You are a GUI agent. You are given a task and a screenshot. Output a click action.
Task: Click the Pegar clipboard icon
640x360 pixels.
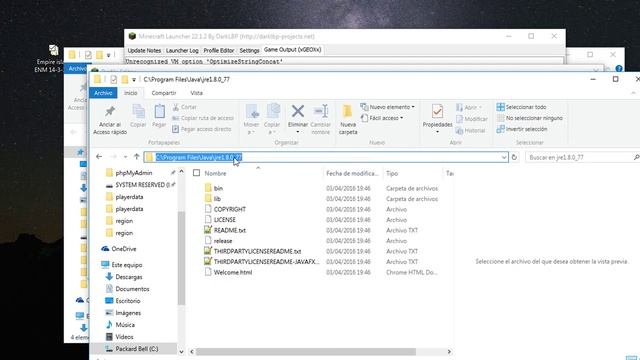click(159, 111)
